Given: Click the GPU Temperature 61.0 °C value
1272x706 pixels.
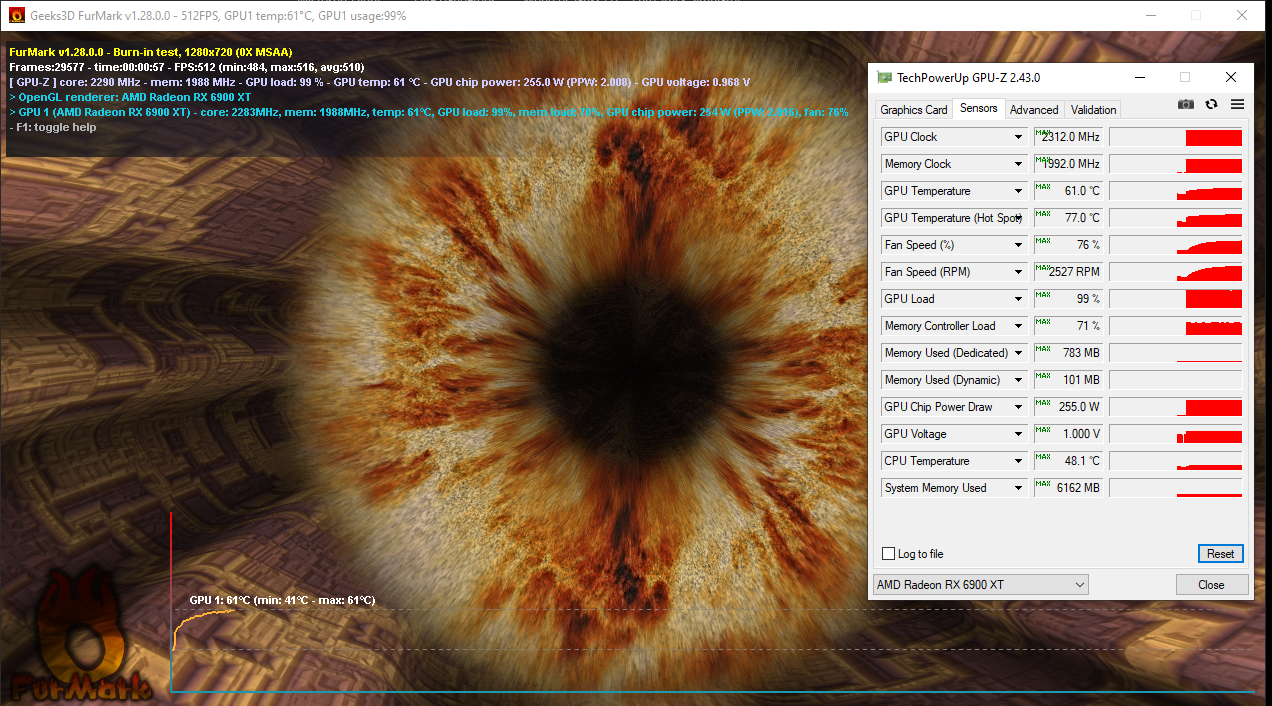Looking at the screenshot, I should [1069, 191].
